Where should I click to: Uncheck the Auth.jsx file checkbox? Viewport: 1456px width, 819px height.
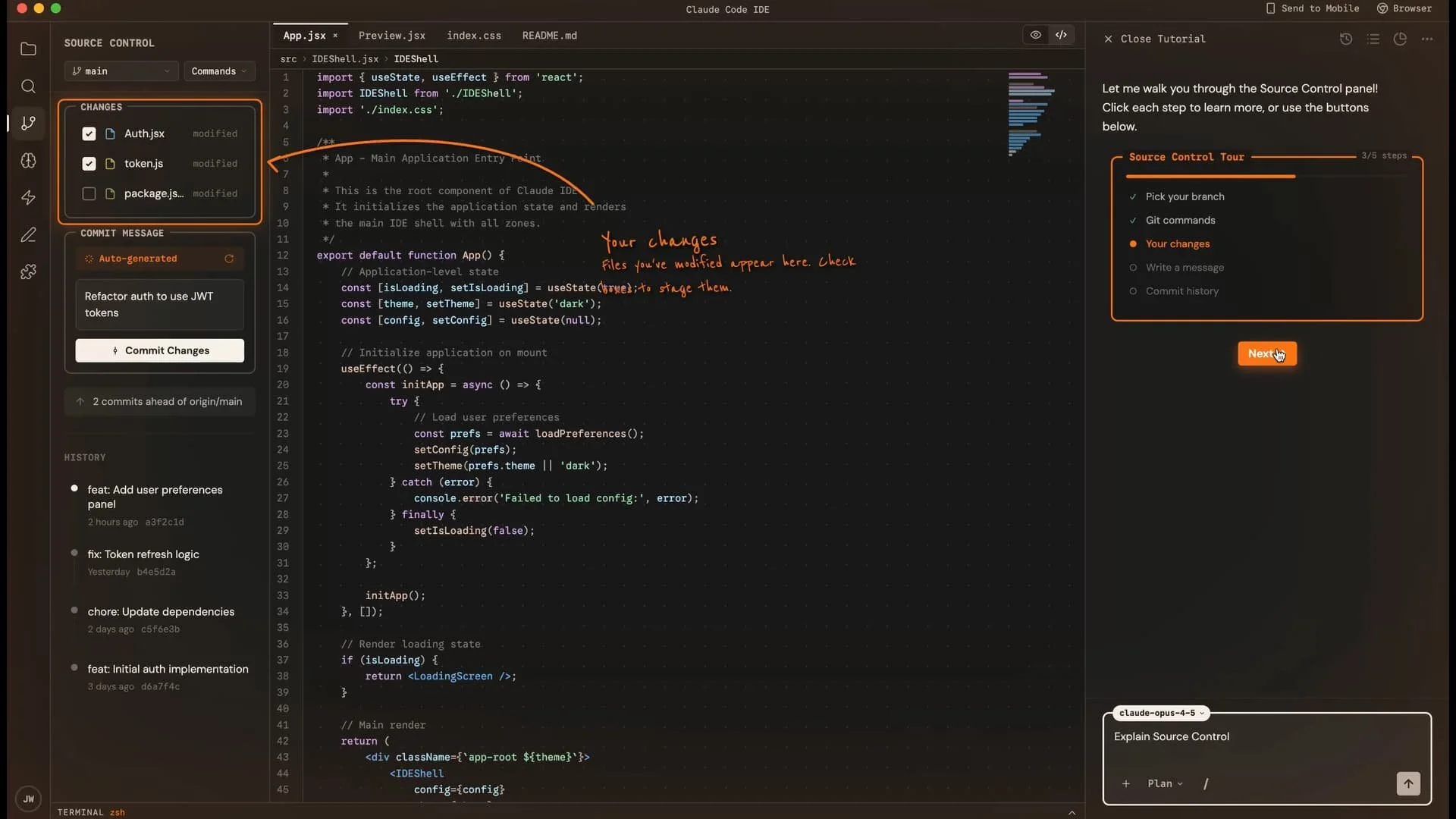coord(89,133)
